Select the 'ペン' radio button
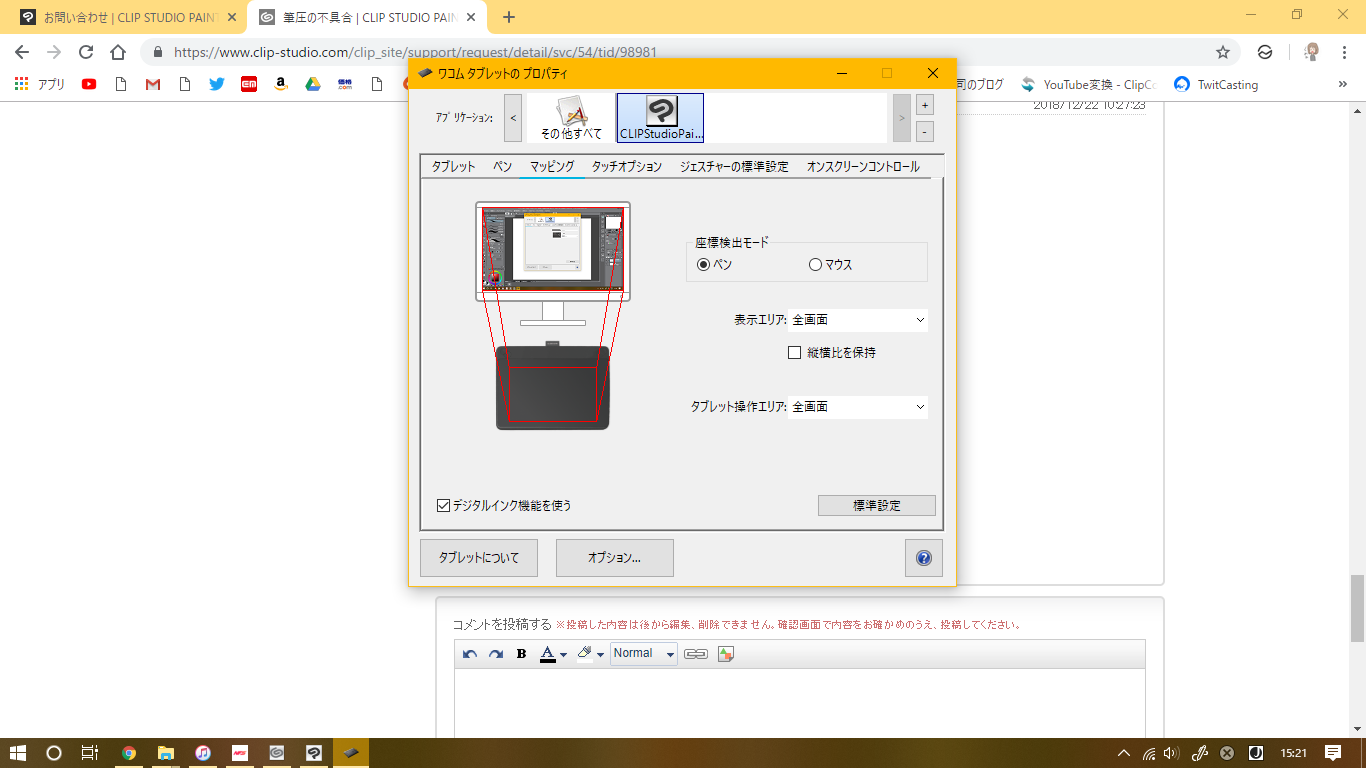The width and height of the screenshot is (1366, 768). (703, 265)
